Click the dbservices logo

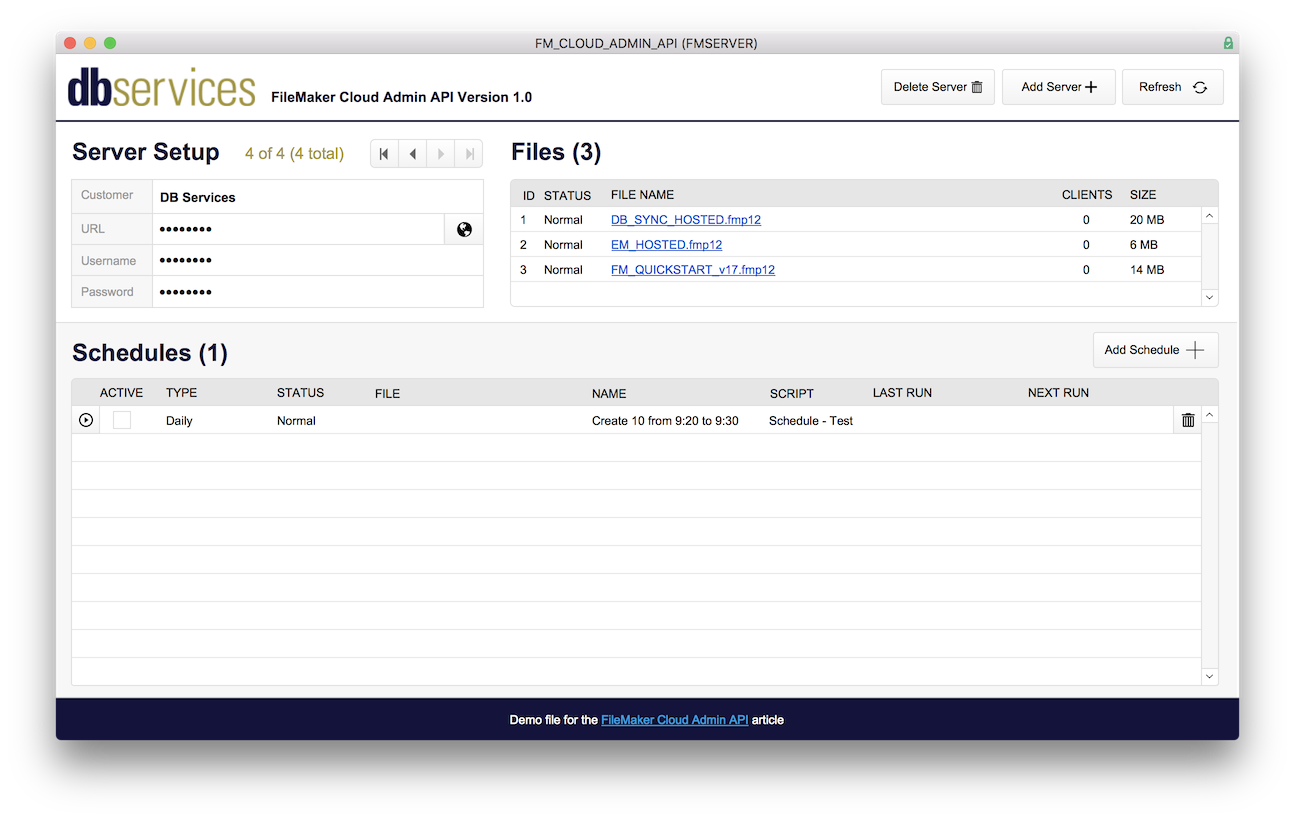click(x=161, y=88)
